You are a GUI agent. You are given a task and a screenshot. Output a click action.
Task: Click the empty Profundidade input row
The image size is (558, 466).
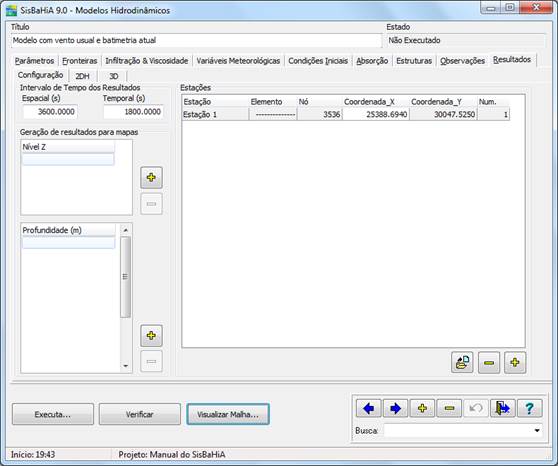69,243
